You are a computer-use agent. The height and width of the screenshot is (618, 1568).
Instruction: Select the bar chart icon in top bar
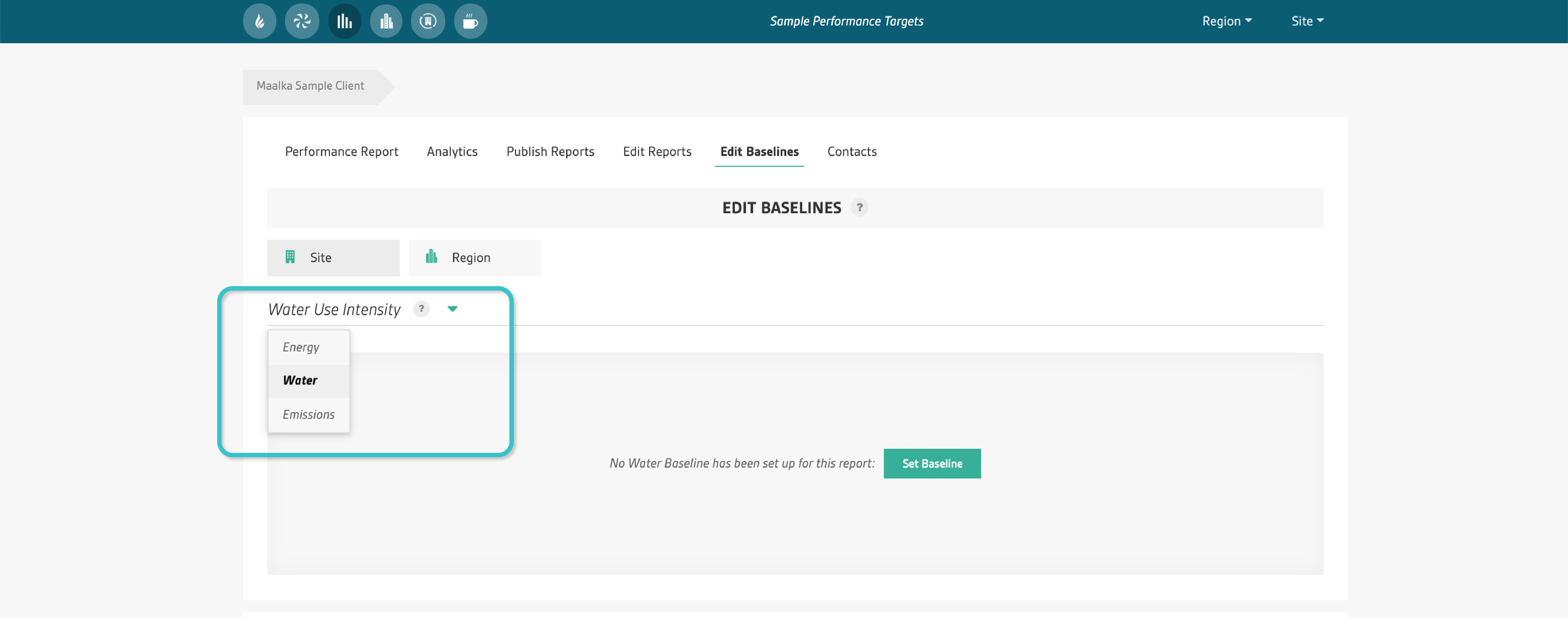[x=344, y=21]
